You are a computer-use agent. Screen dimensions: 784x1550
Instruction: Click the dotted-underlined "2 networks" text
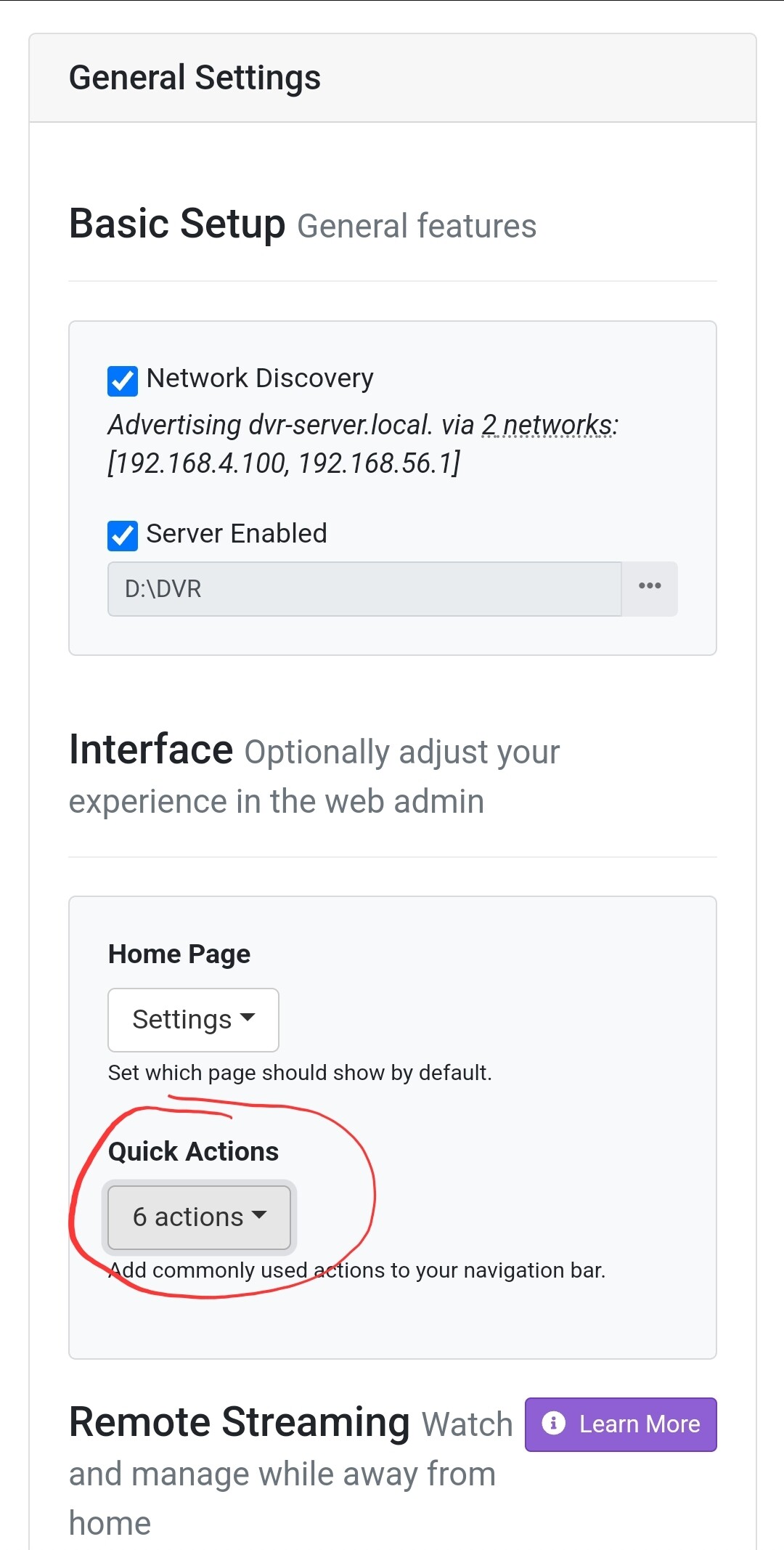click(547, 425)
